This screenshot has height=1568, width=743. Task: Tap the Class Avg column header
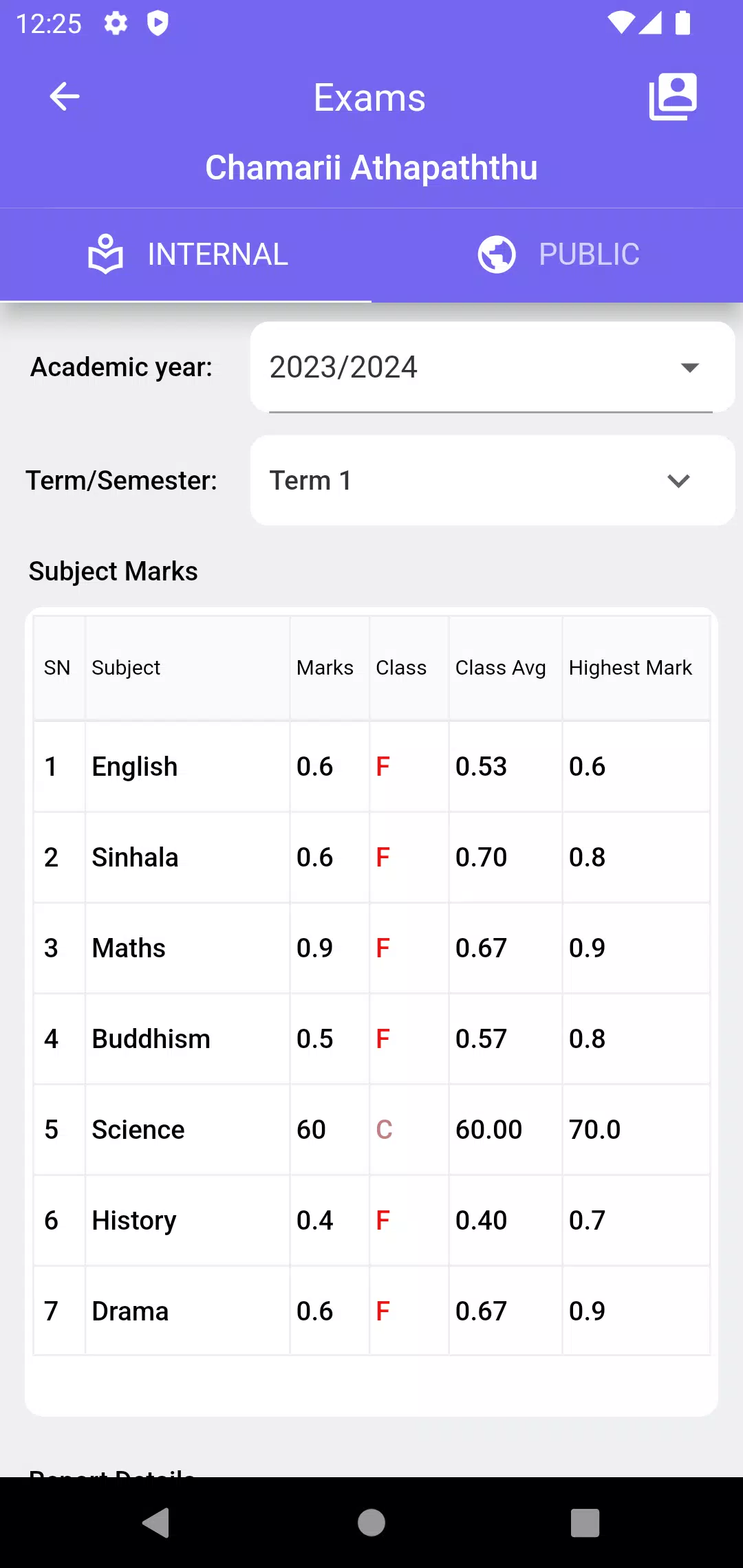coord(501,668)
